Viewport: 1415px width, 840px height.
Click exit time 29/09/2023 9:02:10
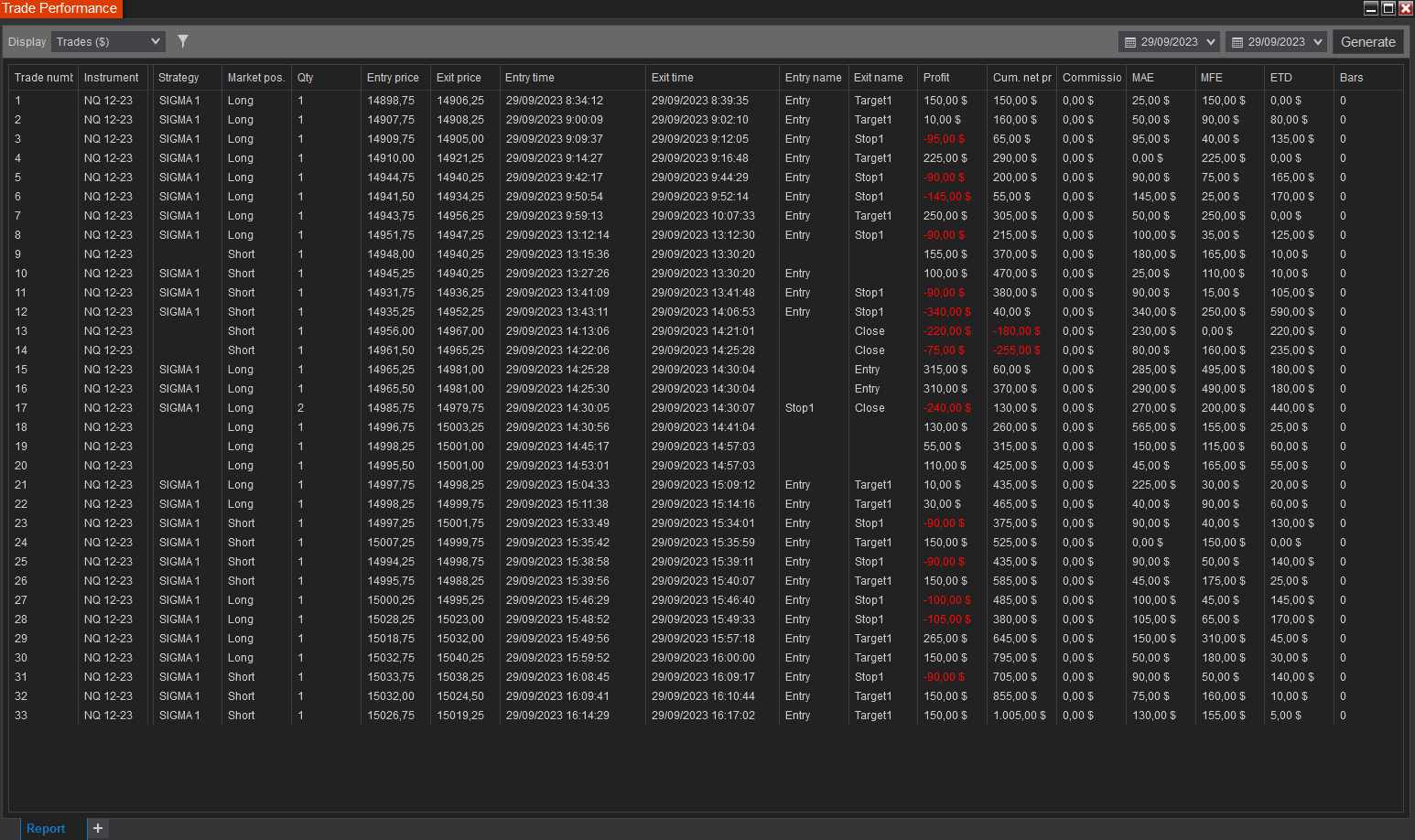700,120
